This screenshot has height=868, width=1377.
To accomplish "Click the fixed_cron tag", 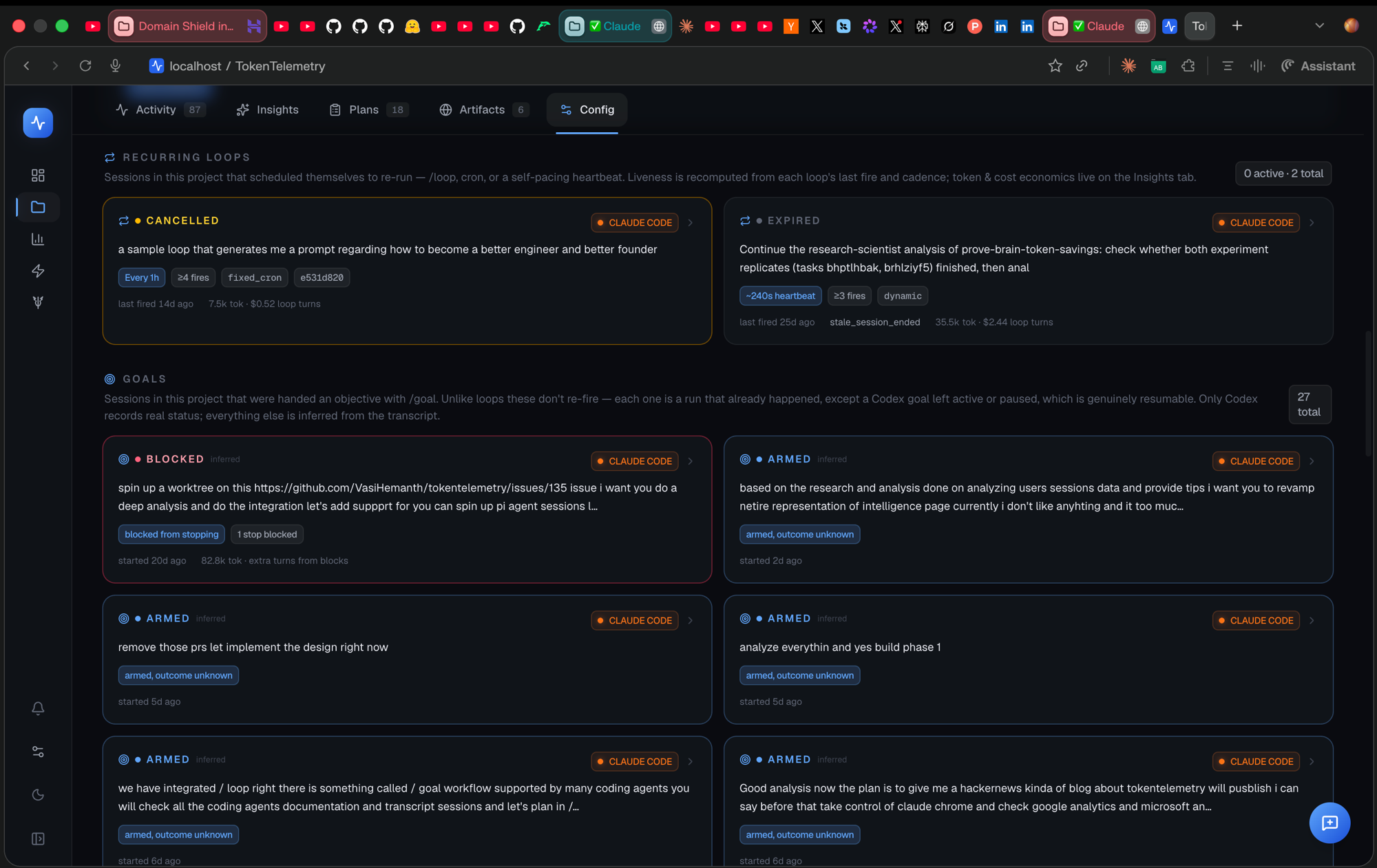I will point(255,277).
